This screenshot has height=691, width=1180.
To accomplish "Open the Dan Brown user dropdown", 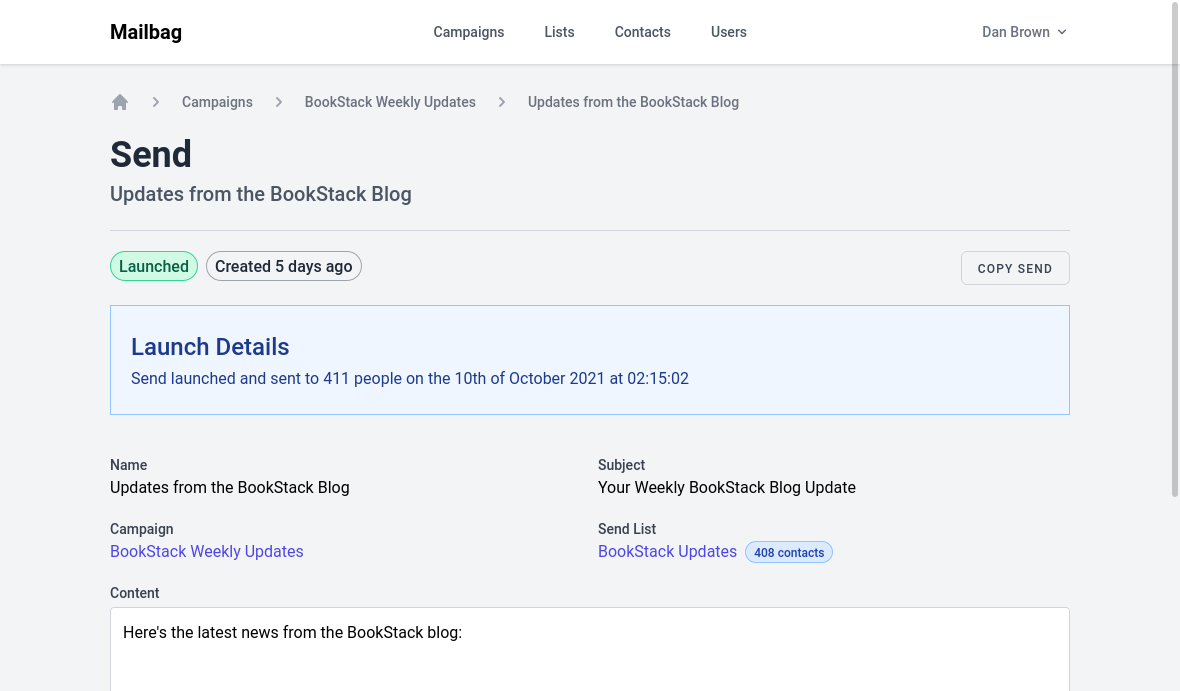I will tap(1024, 32).
